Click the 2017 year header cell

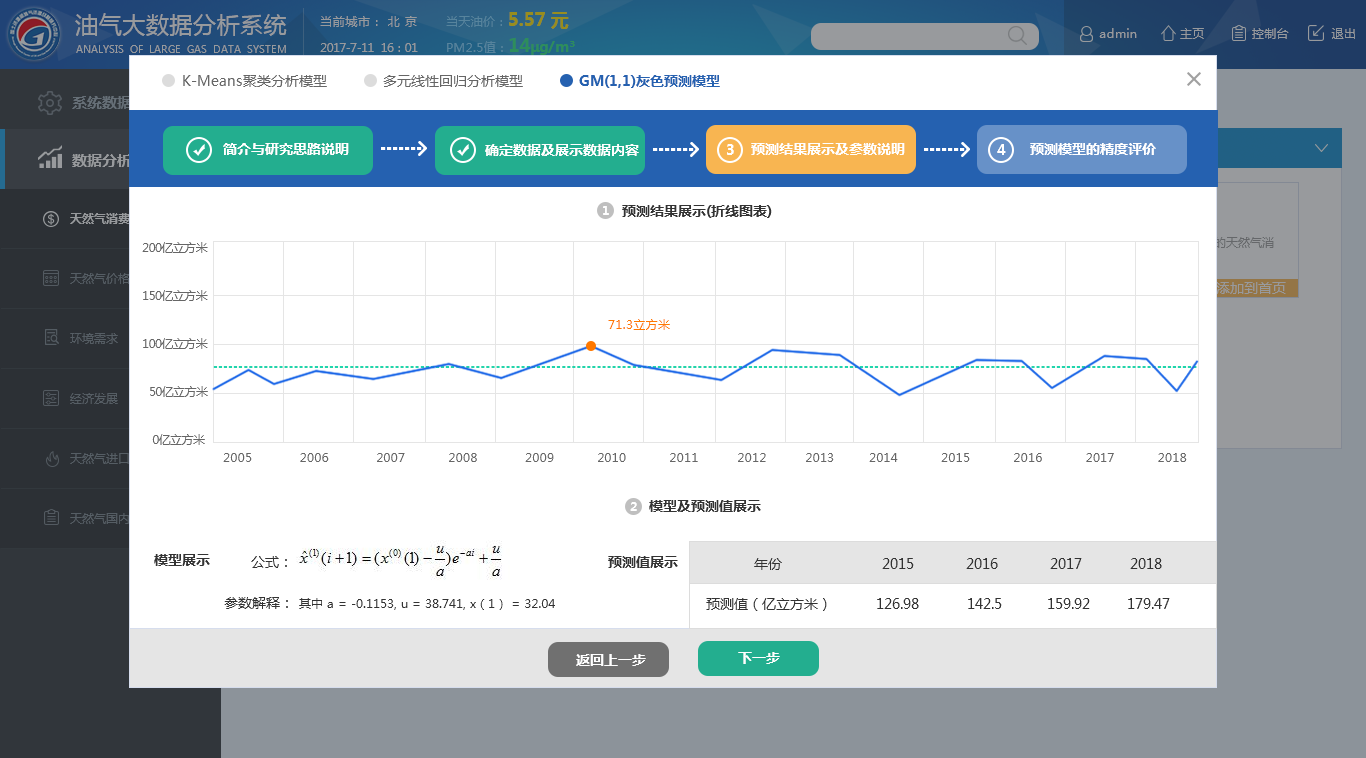(x=1066, y=564)
